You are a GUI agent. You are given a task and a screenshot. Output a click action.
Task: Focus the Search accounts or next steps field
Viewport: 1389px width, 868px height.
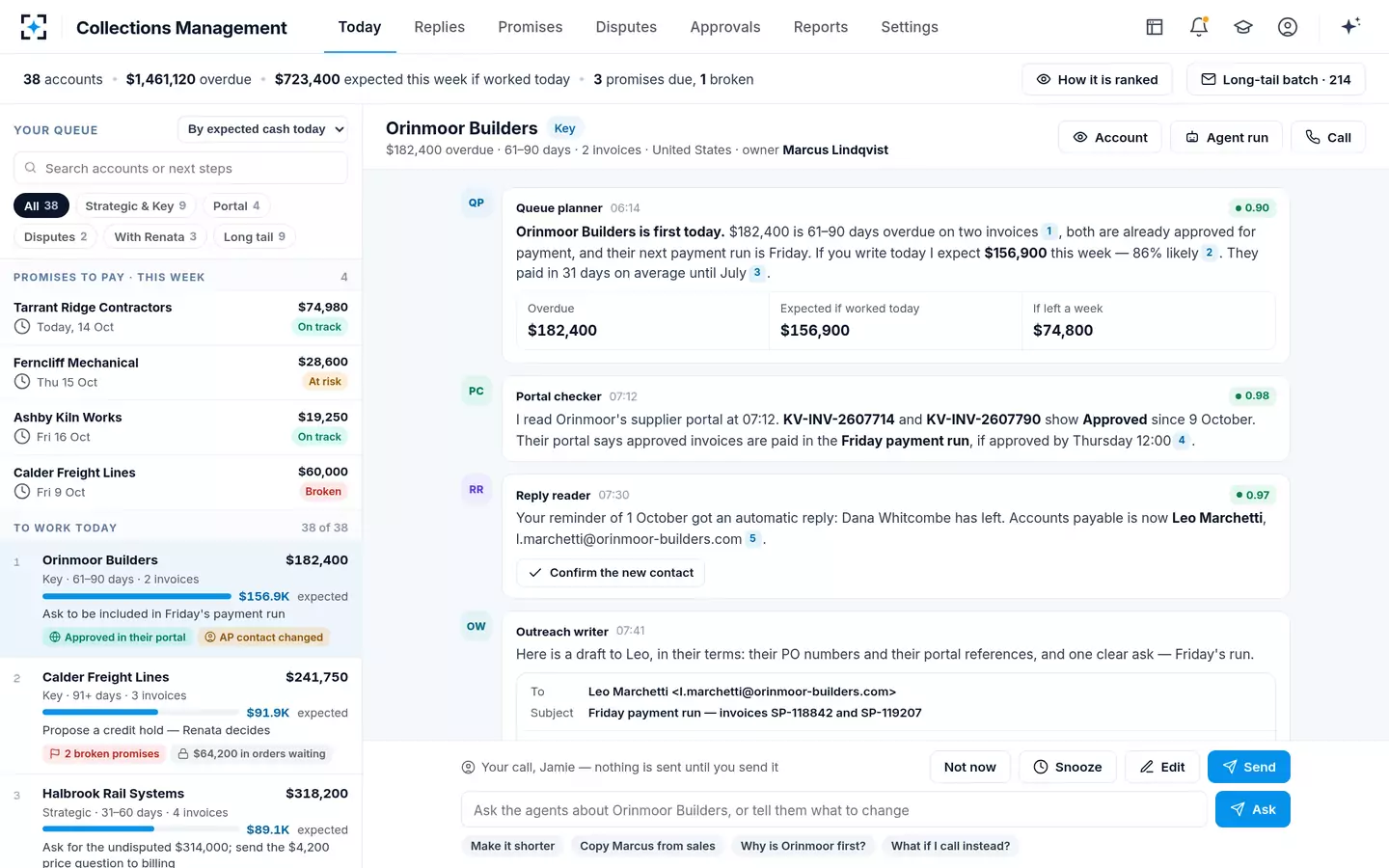click(x=181, y=168)
